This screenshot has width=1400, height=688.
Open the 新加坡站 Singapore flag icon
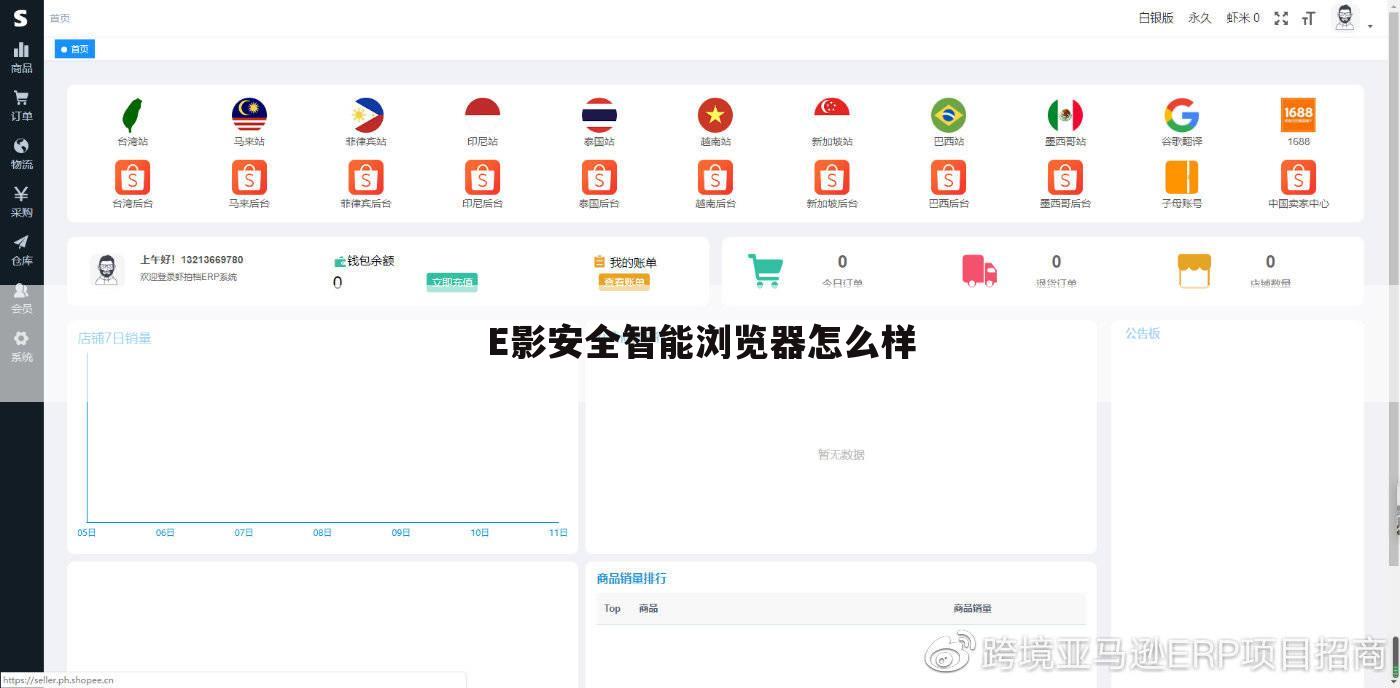click(832, 116)
